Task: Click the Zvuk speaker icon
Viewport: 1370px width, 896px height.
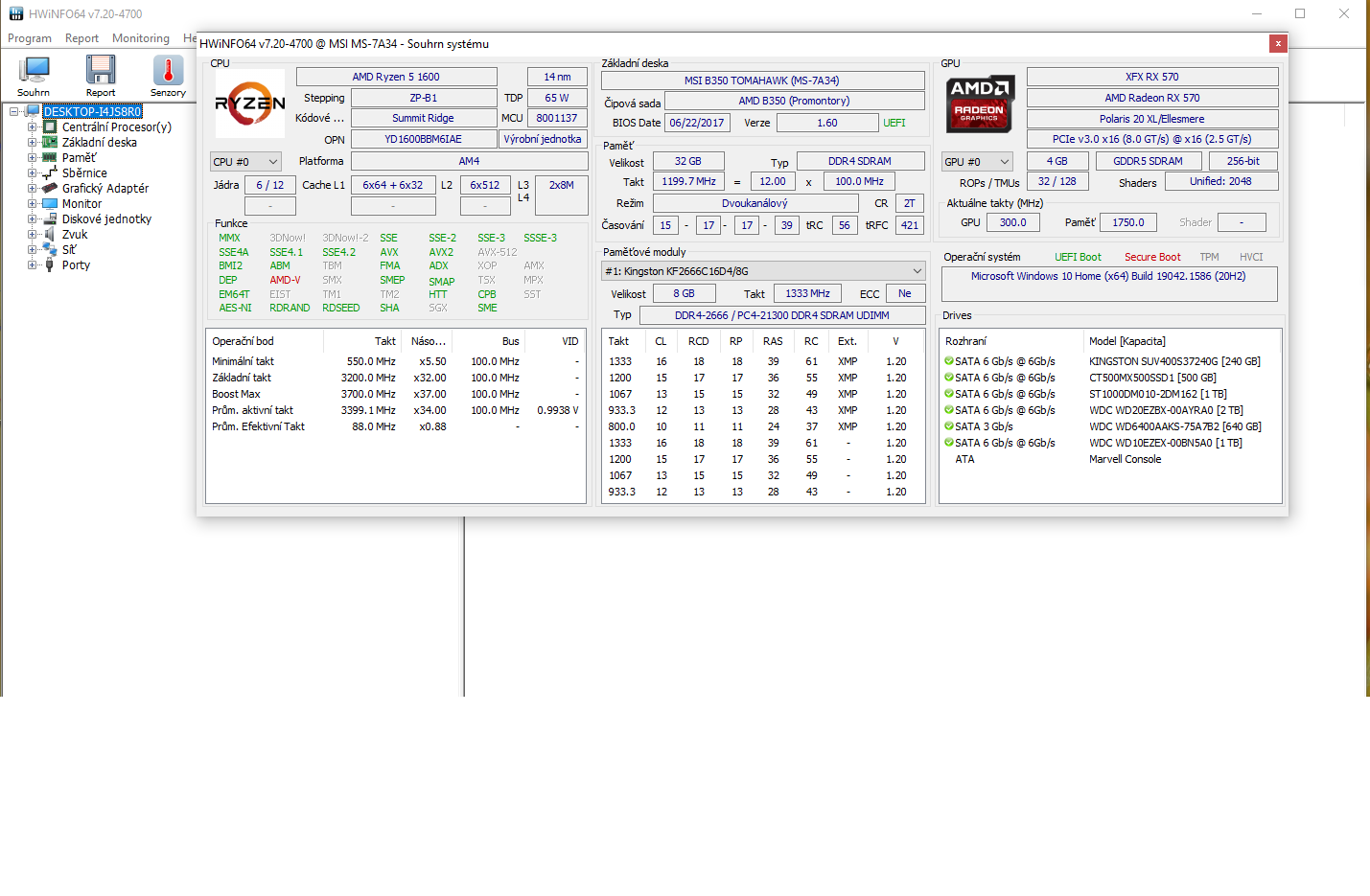Action: pyautogui.click(x=50, y=234)
